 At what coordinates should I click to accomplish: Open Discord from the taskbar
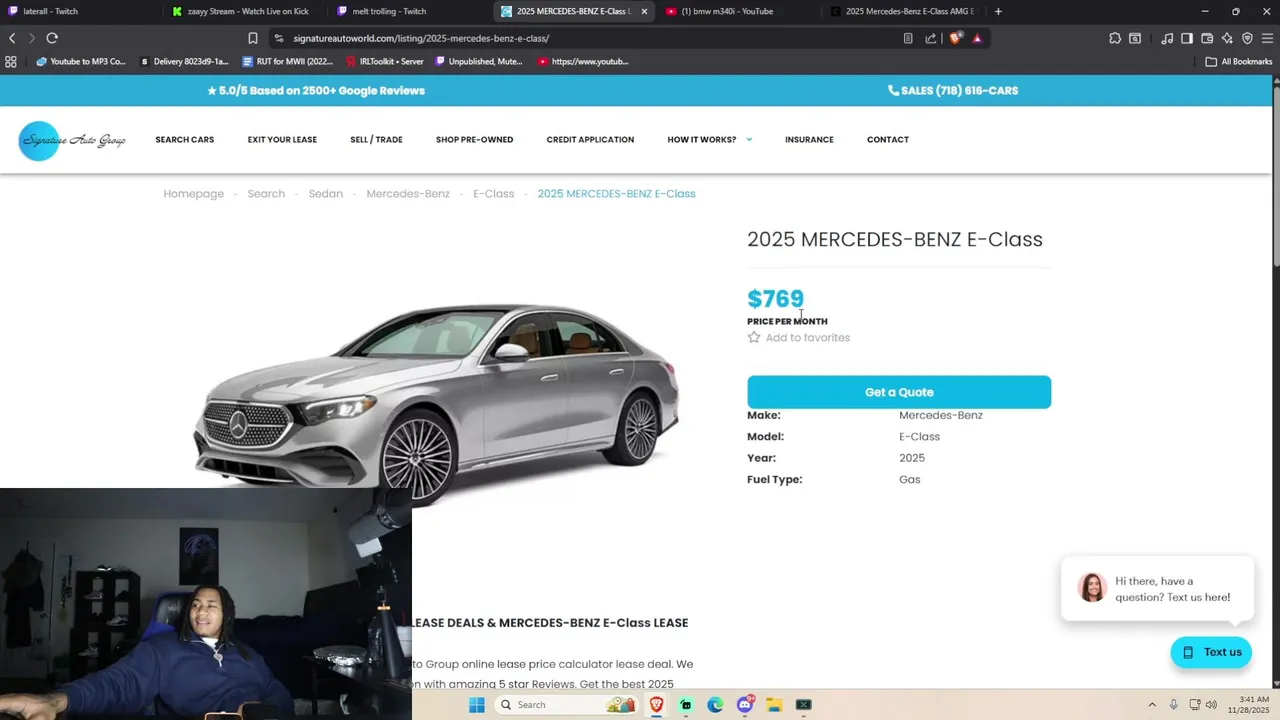click(745, 705)
